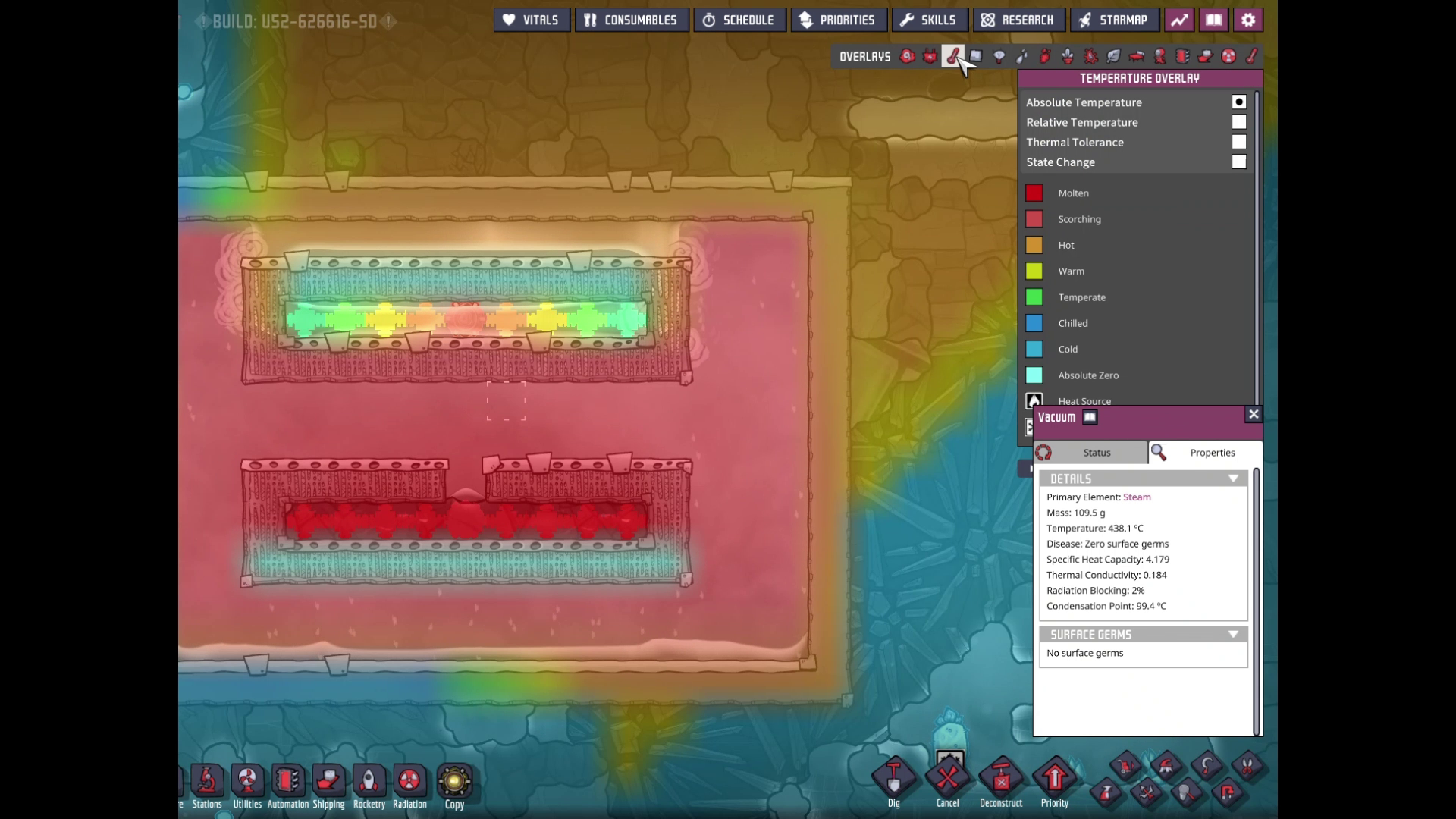Image resolution: width=1456 pixels, height=819 pixels.
Task: Open the Starmap screen
Action: pos(1114,20)
